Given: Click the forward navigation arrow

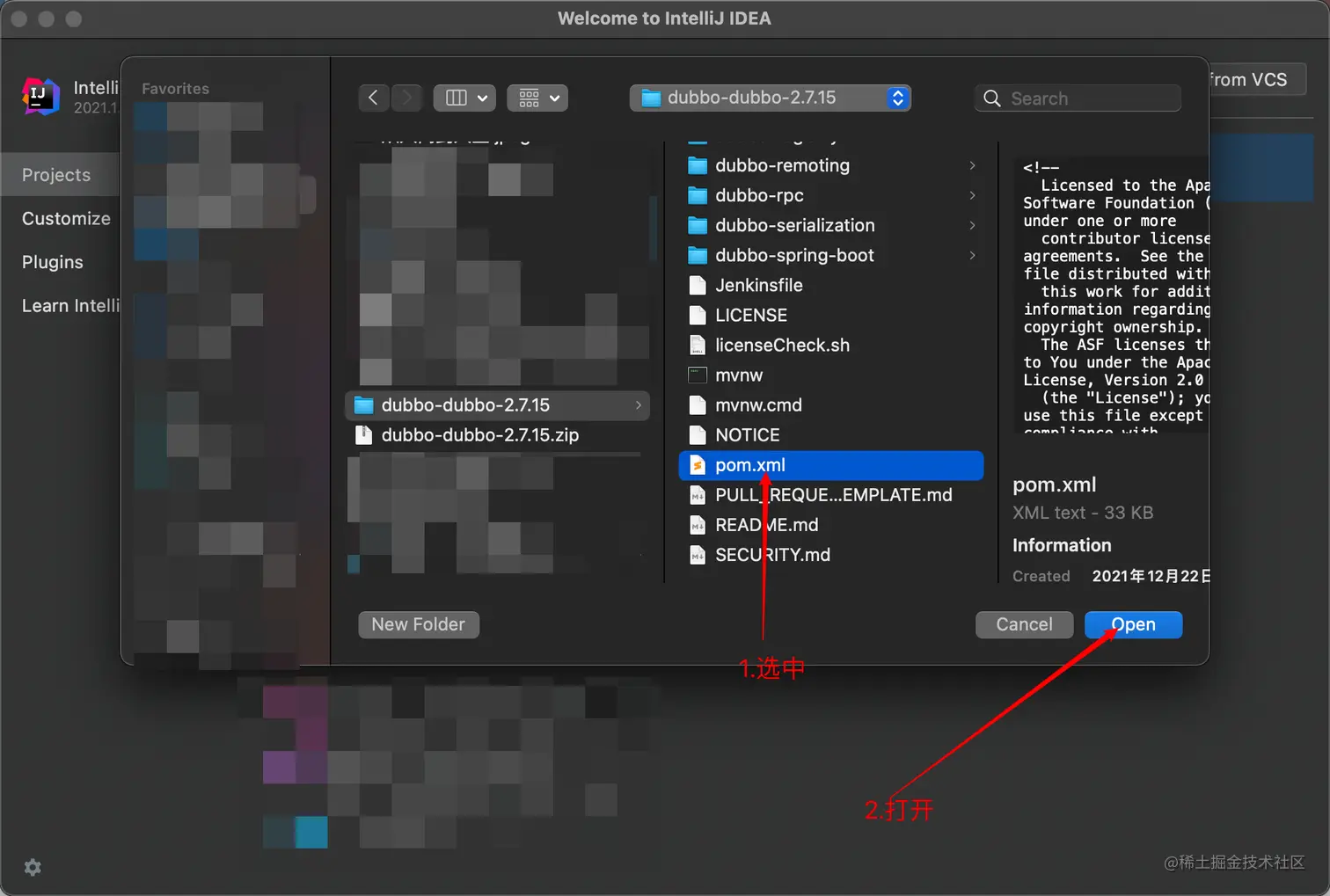Looking at the screenshot, I should (406, 98).
